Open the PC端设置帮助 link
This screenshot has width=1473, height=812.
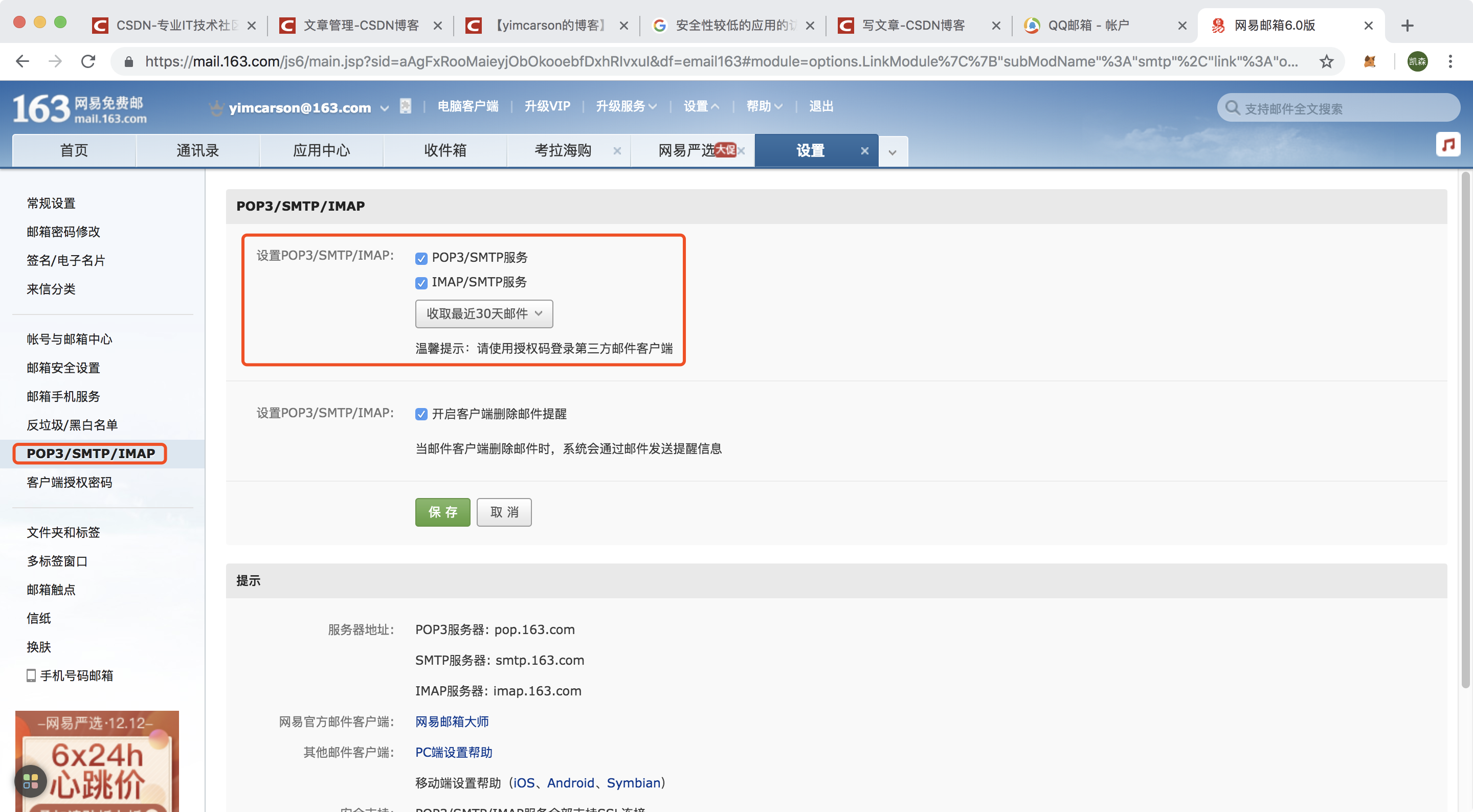pyautogui.click(x=454, y=752)
